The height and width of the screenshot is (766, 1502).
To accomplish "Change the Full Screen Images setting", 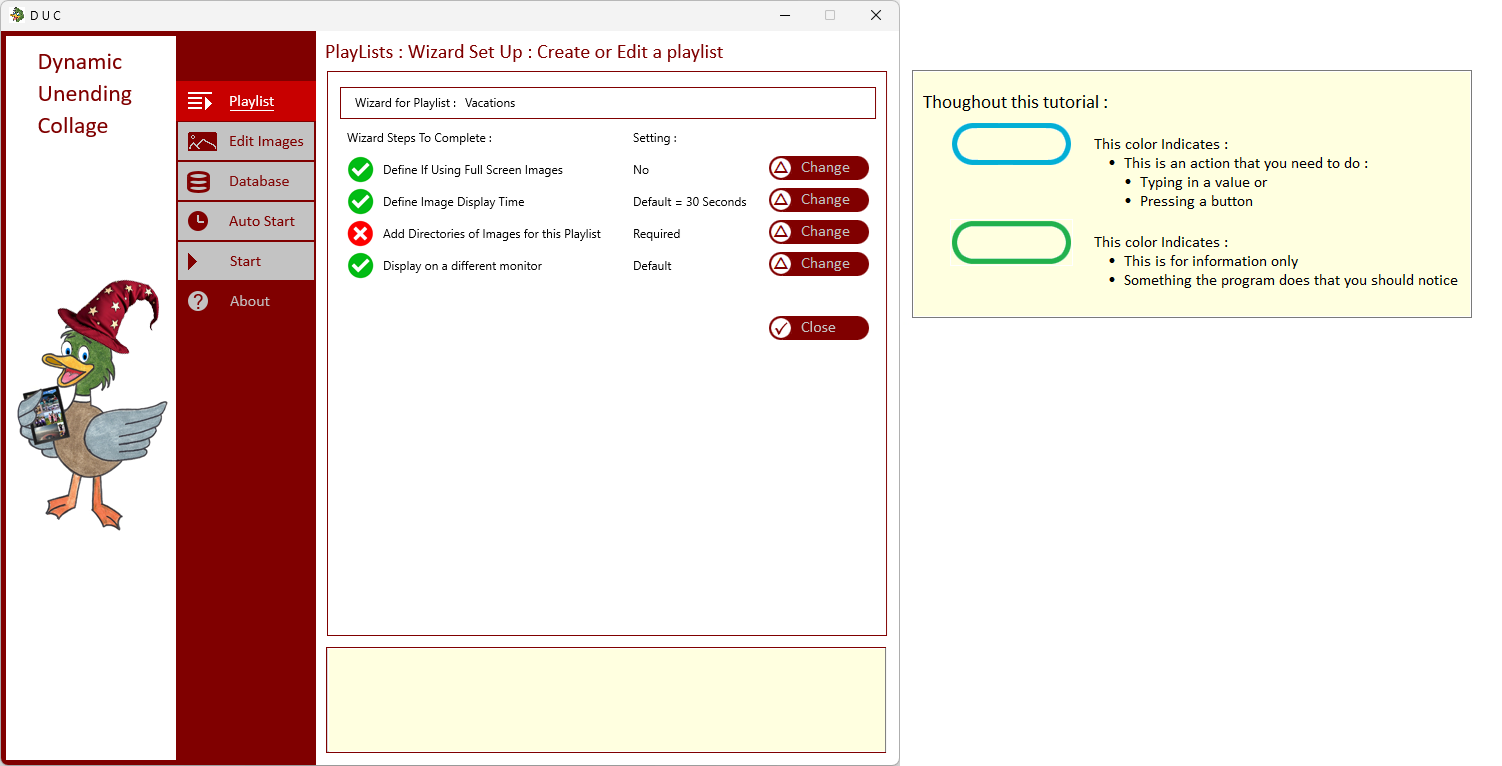I will (x=819, y=168).
